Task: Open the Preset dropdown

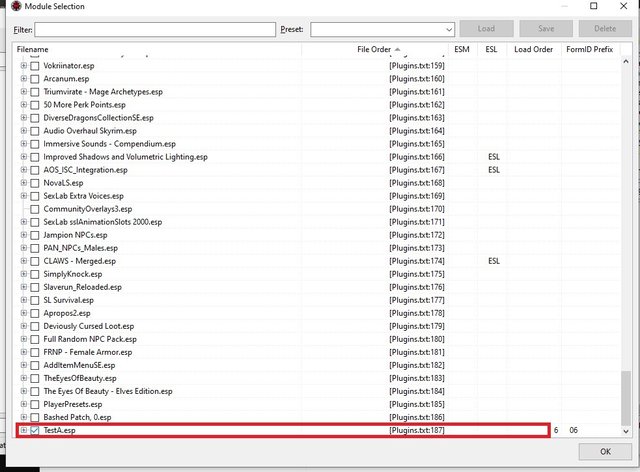Action: 382,30
